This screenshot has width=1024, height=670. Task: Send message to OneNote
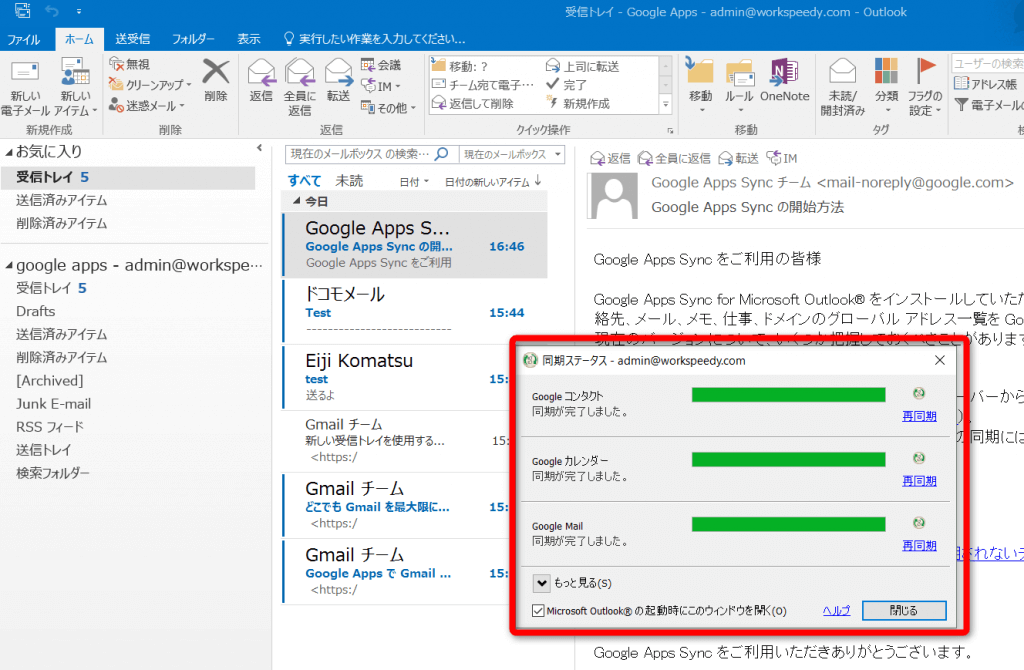[784, 80]
